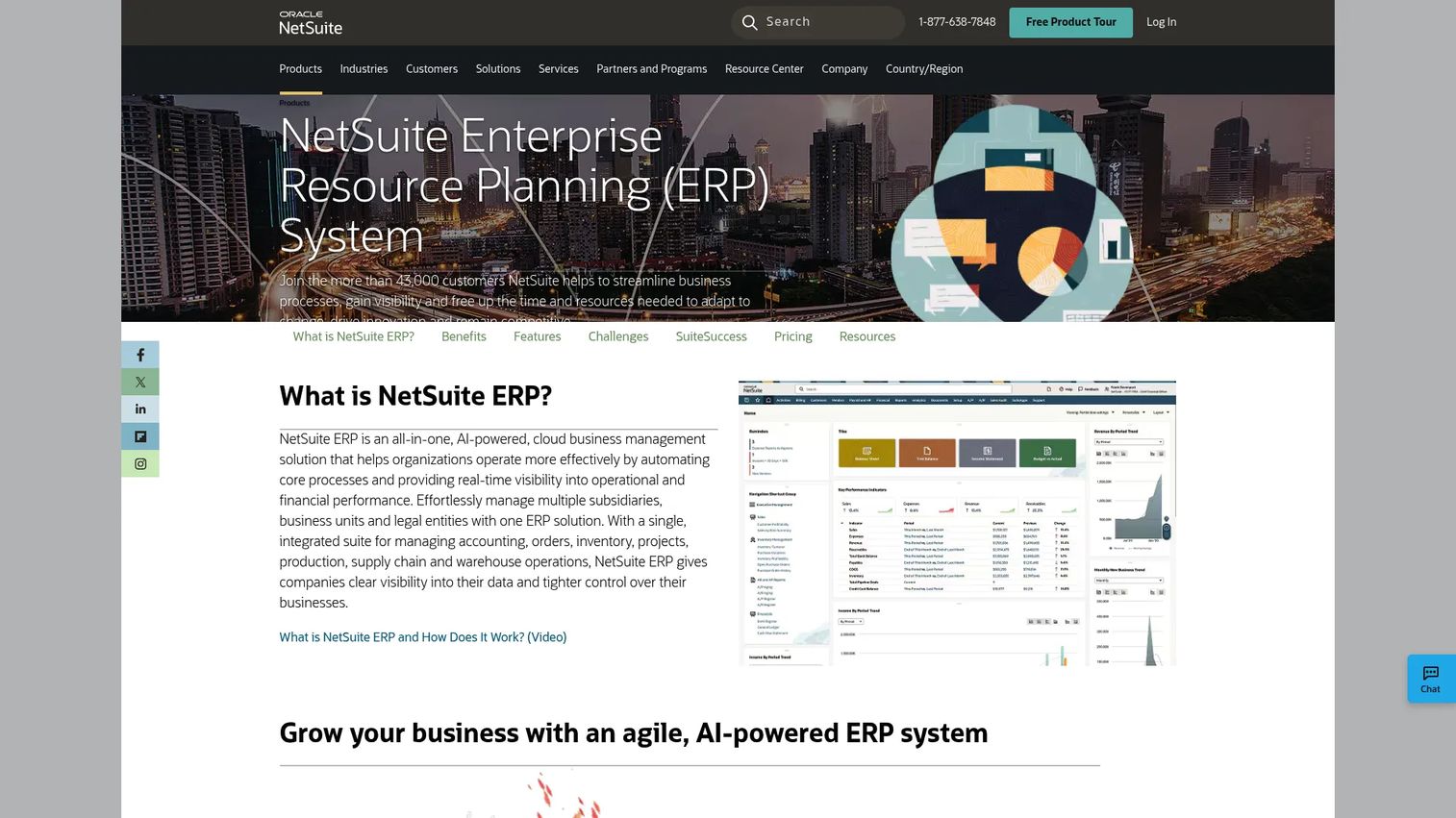Open the Customers menu
Image resolution: width=1456 pixels, height=818 pixels.
(432, 69)
